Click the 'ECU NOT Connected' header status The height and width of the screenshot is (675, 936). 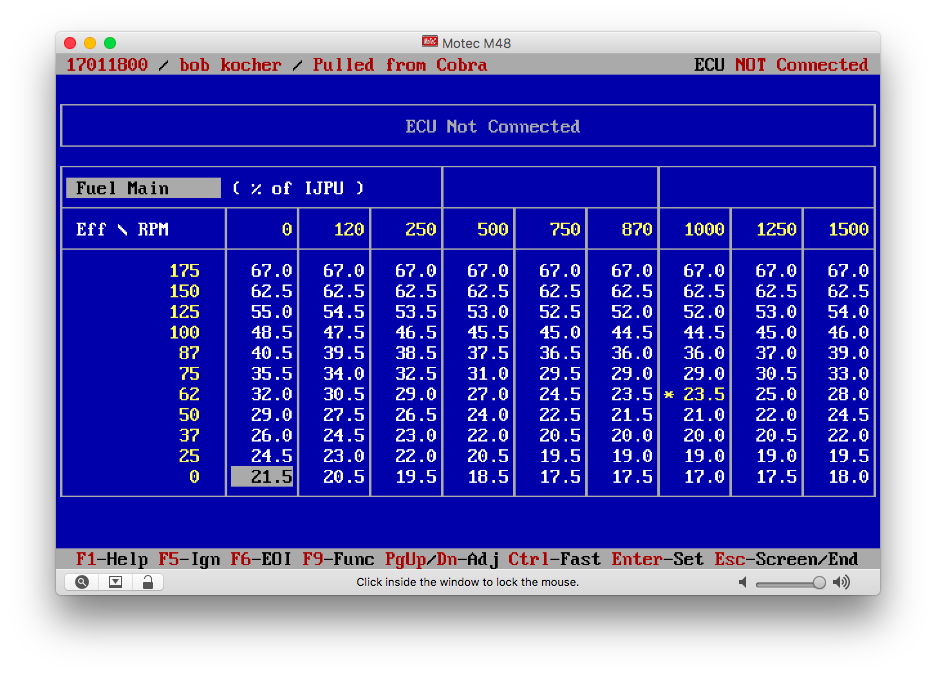click(x=781, y=64)
